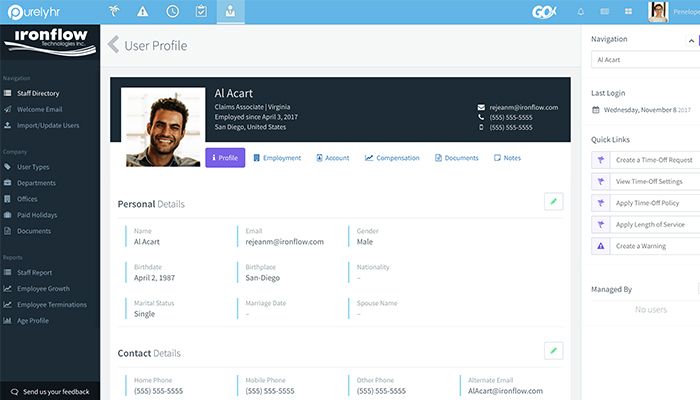Click Send us your feedback button
This screenshot has width=700, height=400.
click(50, 391)
